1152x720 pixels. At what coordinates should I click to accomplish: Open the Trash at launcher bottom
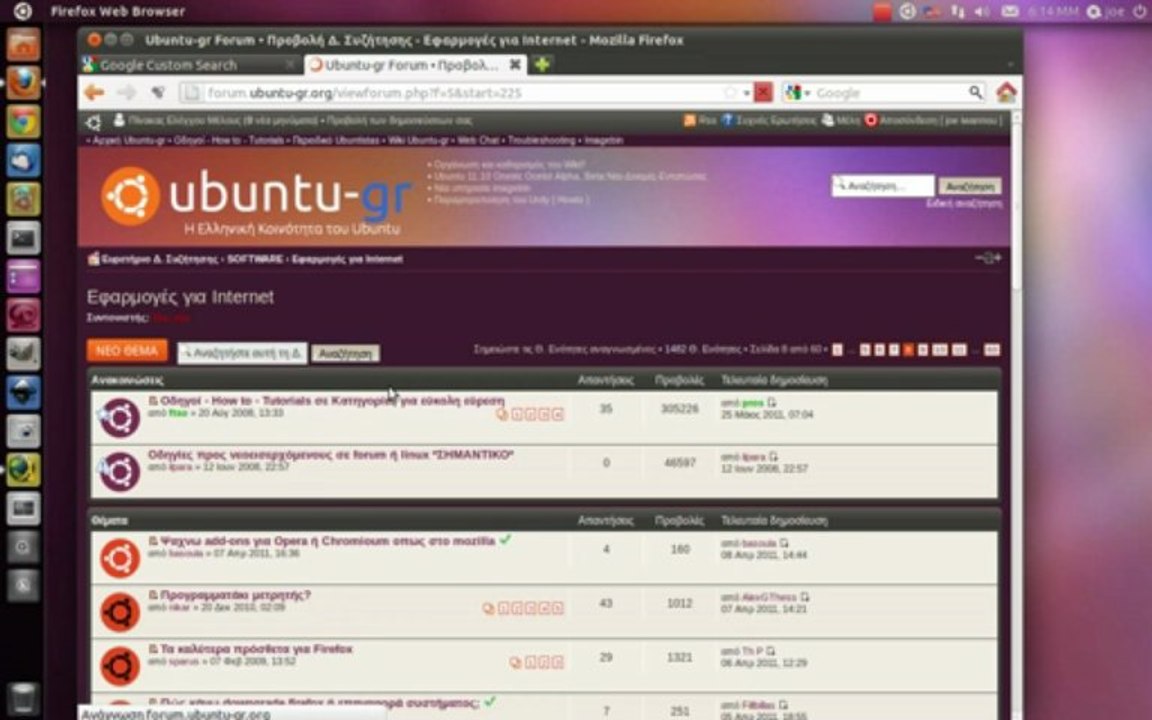click(x=23, y=699)
